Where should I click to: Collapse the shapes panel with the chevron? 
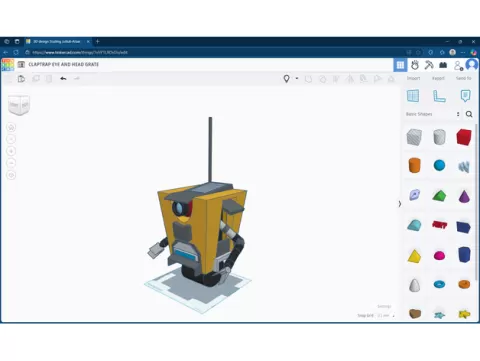click(400, 204)
